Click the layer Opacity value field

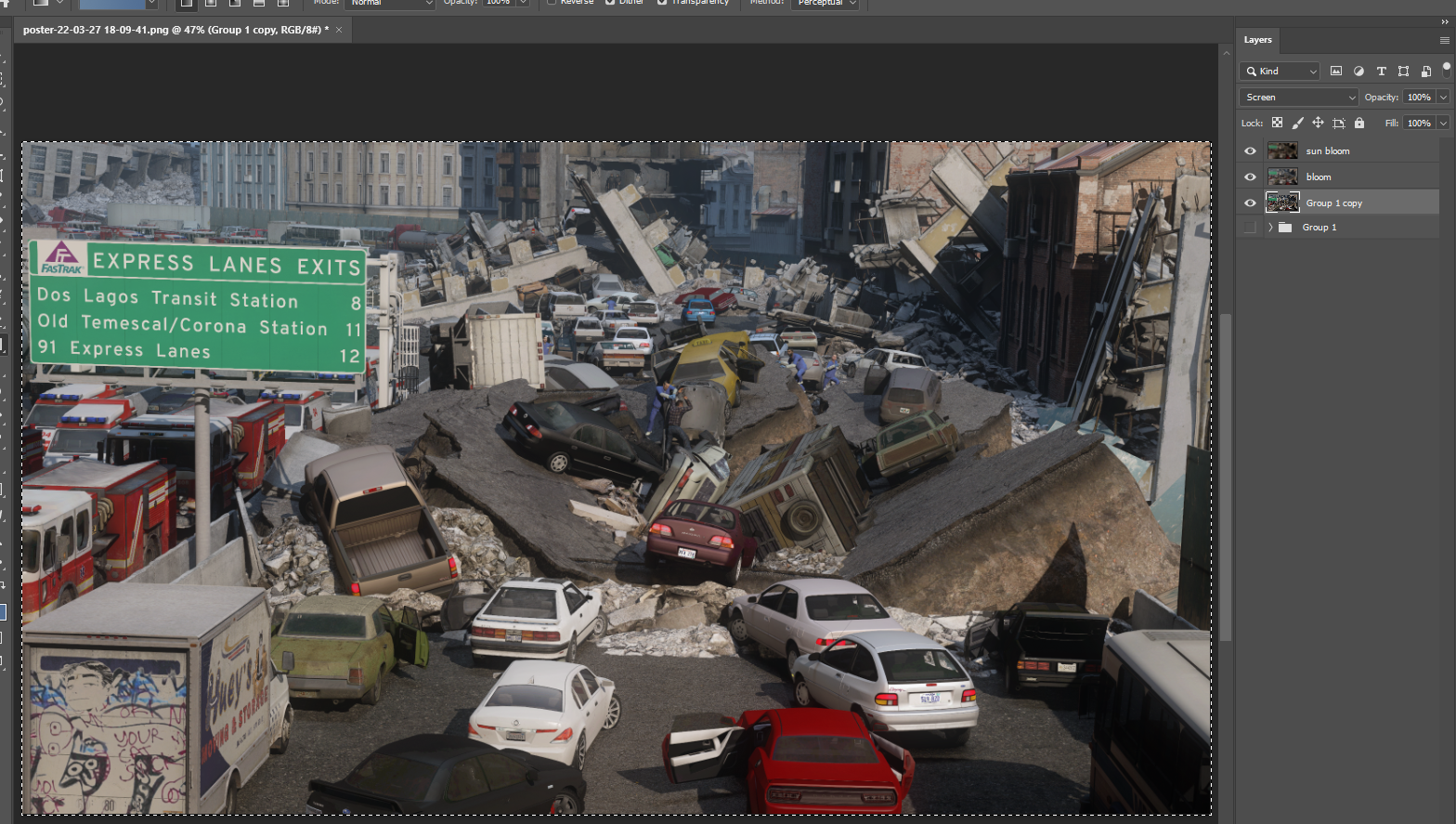(1419, 97)
